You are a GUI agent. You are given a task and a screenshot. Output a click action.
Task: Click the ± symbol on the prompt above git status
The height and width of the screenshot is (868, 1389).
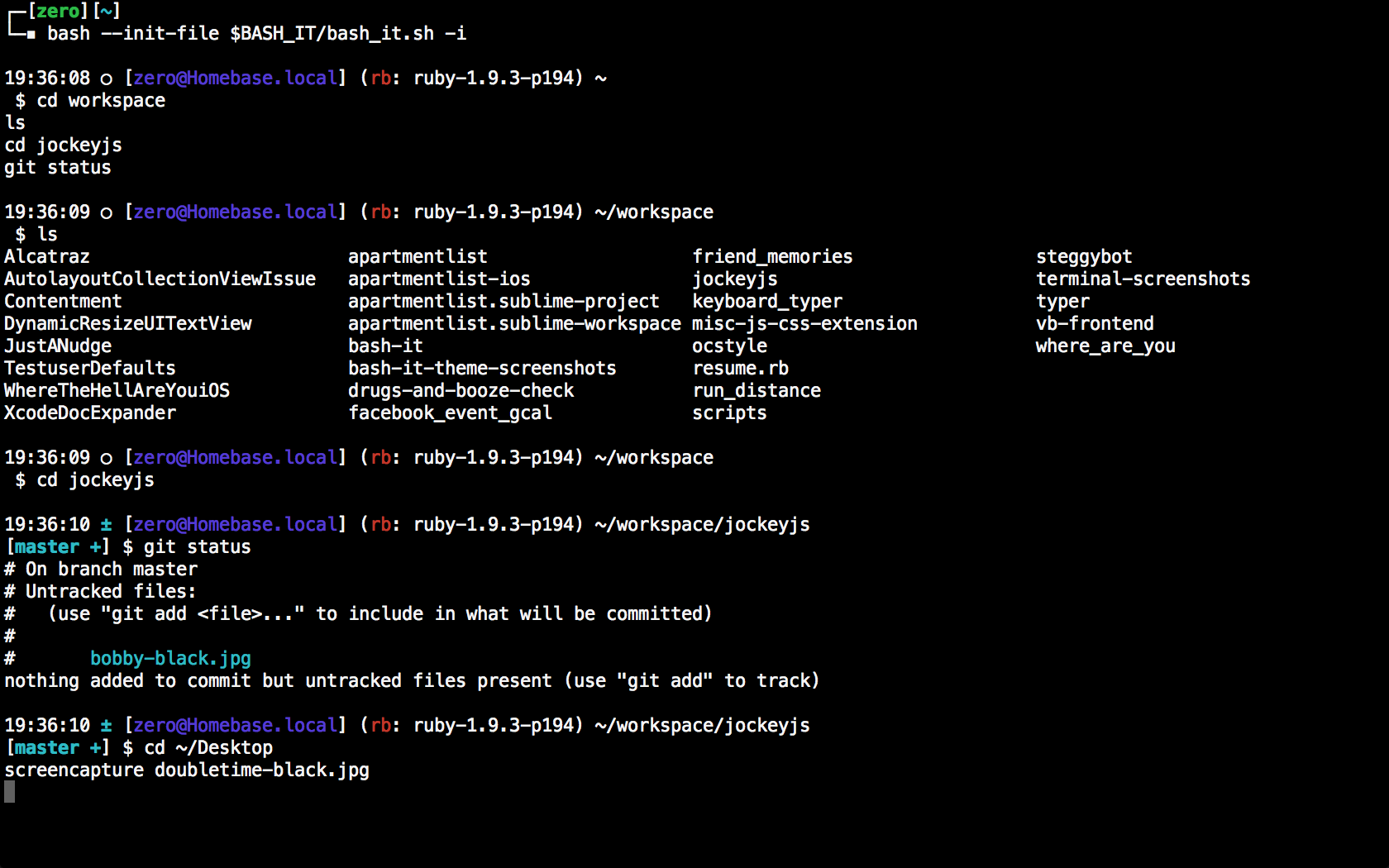106,525
